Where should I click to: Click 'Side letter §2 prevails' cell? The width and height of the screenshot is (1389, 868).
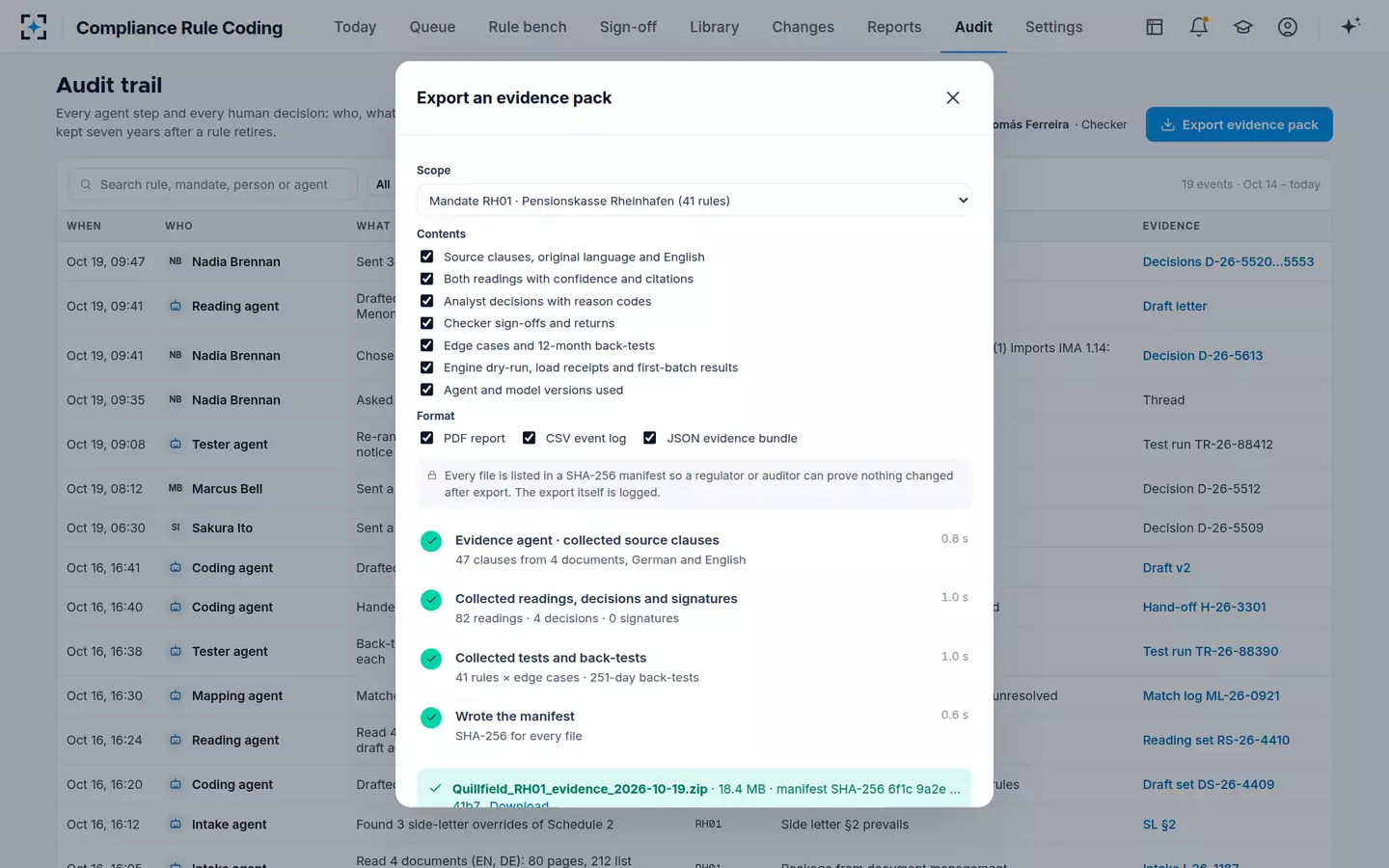coord(845,825)
